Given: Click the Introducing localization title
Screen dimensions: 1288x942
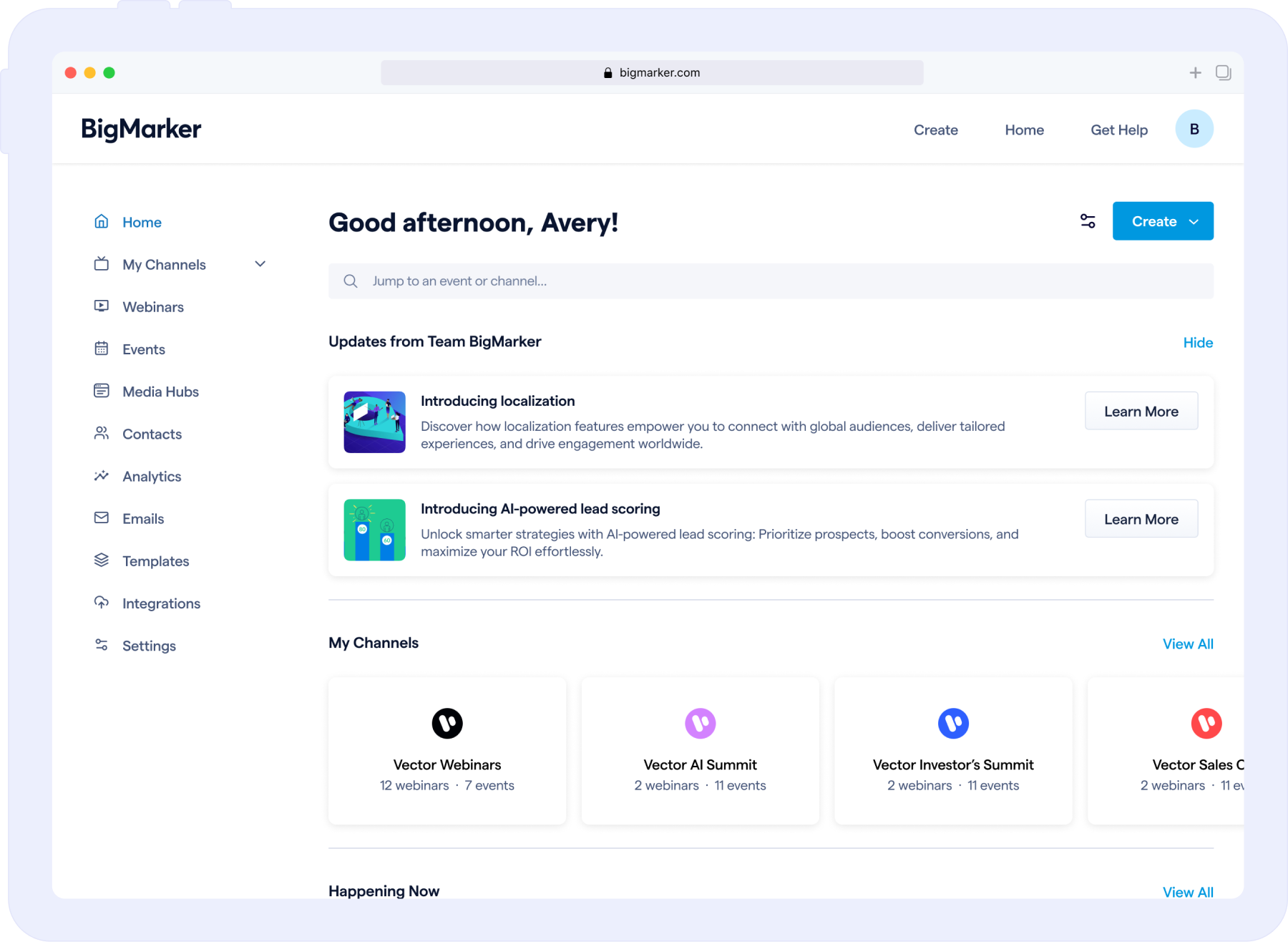Looking at the screenshot, I should [497, 401].
